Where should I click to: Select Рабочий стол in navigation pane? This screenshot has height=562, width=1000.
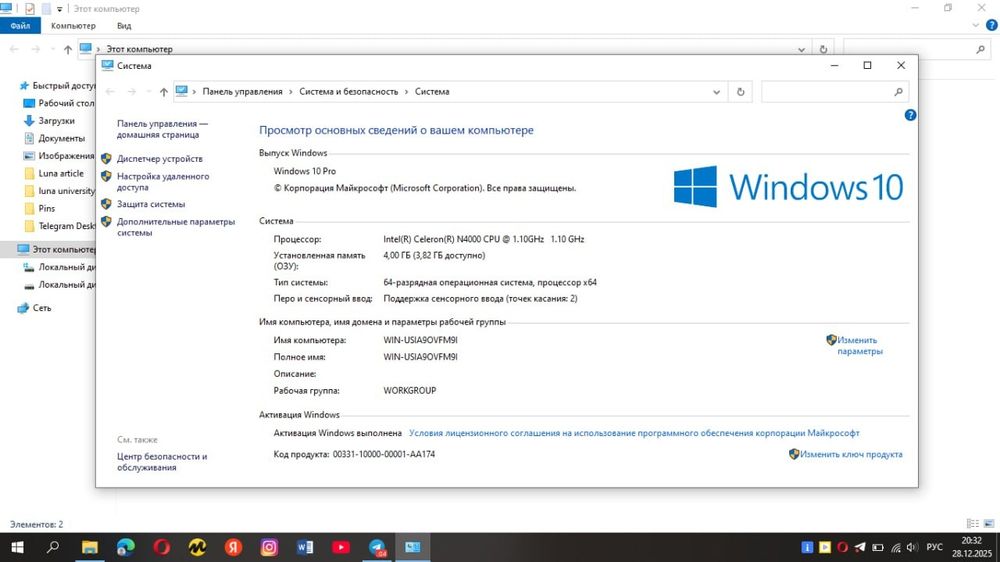(x=59, y=103)
